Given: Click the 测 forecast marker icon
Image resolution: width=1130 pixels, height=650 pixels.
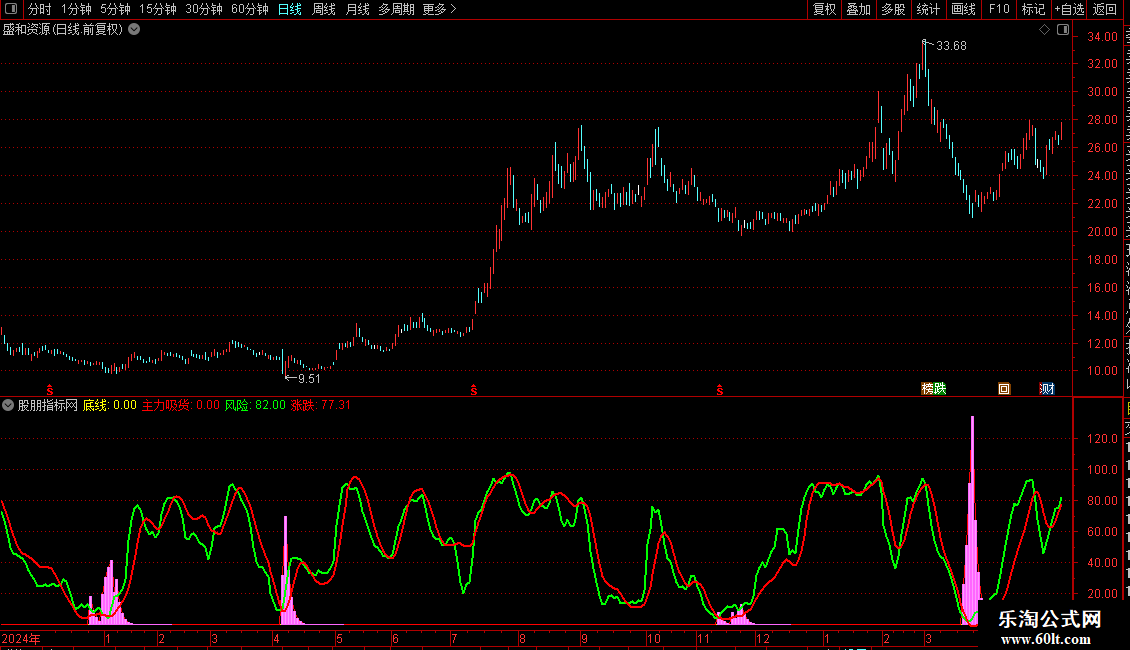Looking at the screenshot, I should (1047, 388).
